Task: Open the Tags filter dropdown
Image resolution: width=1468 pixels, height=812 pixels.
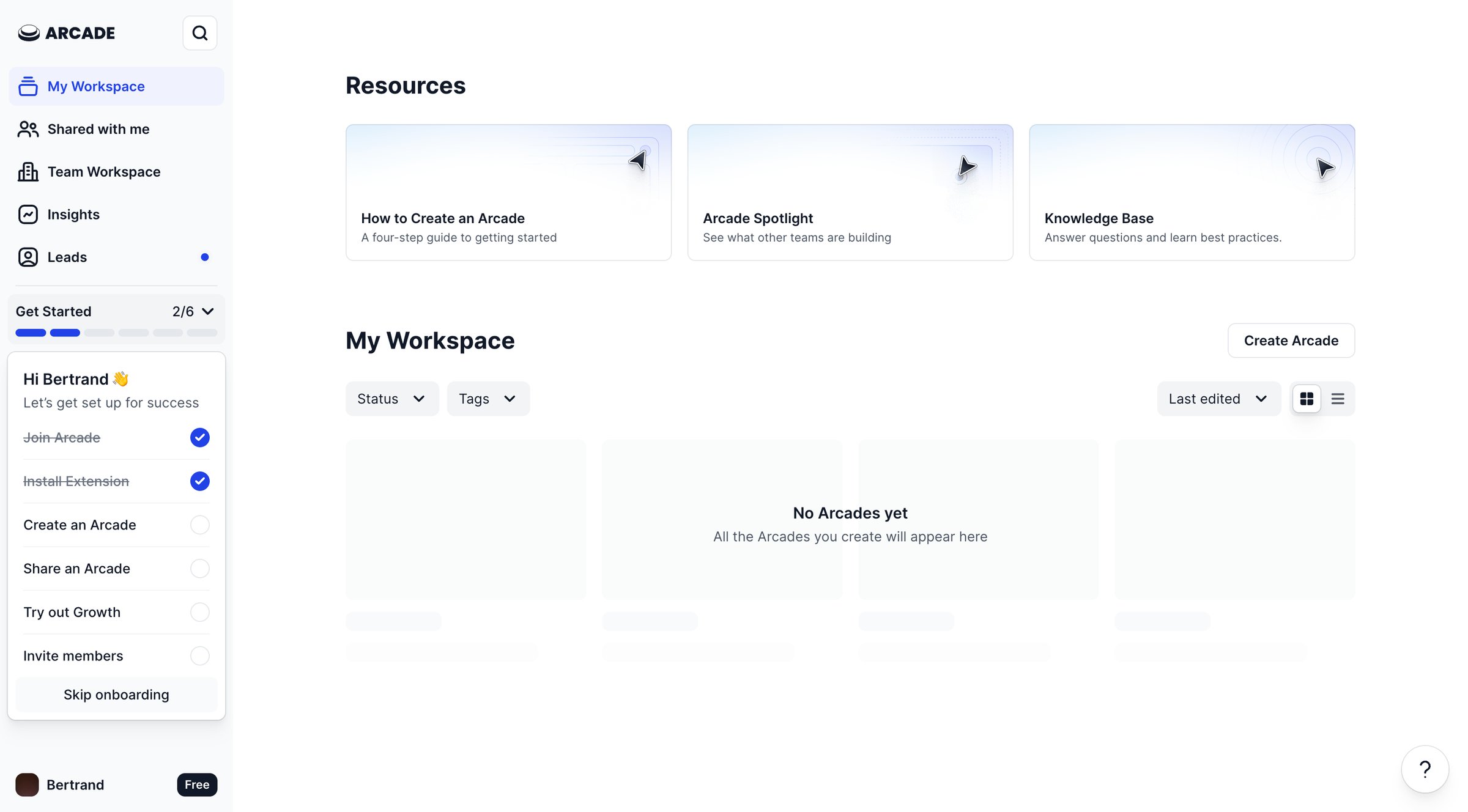Action: pyautogui.click(x=488, y=399)
